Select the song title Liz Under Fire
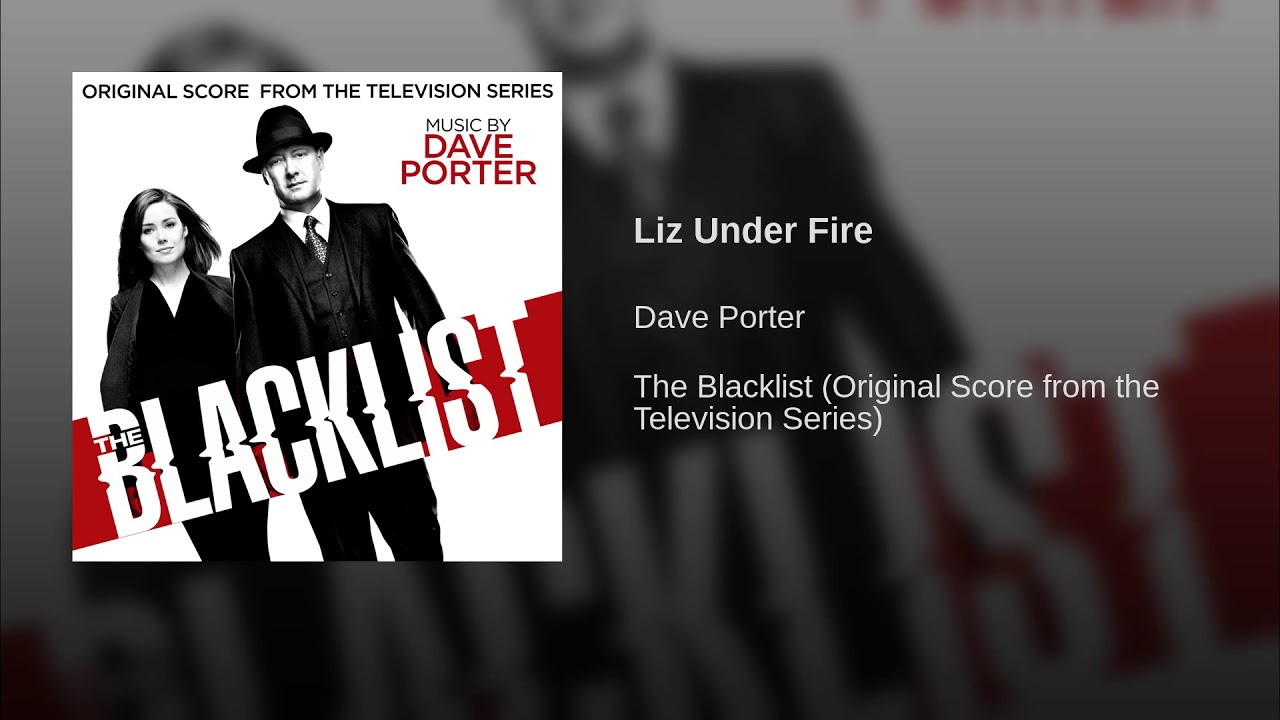This screenshot has height=720, width=1280. [753, 231]
